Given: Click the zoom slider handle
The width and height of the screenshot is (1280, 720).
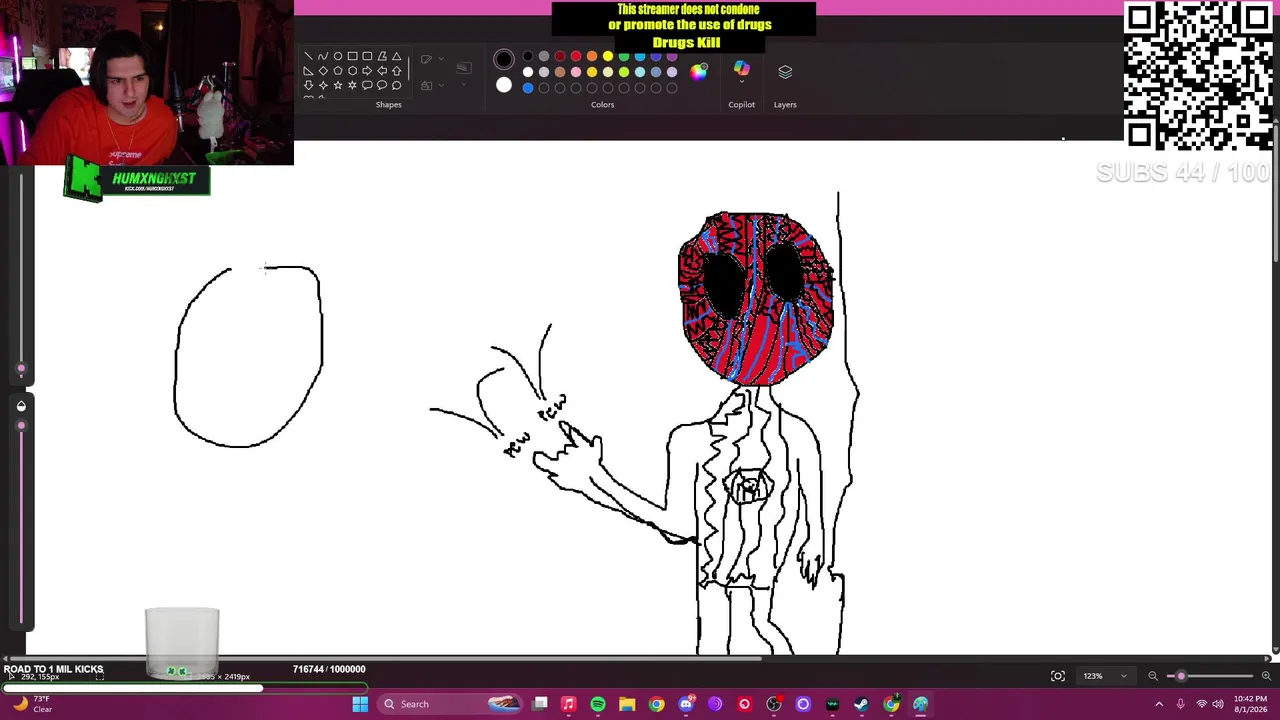Looking at the screenshot, I should pyautogui.click(x=1181, y=676).
